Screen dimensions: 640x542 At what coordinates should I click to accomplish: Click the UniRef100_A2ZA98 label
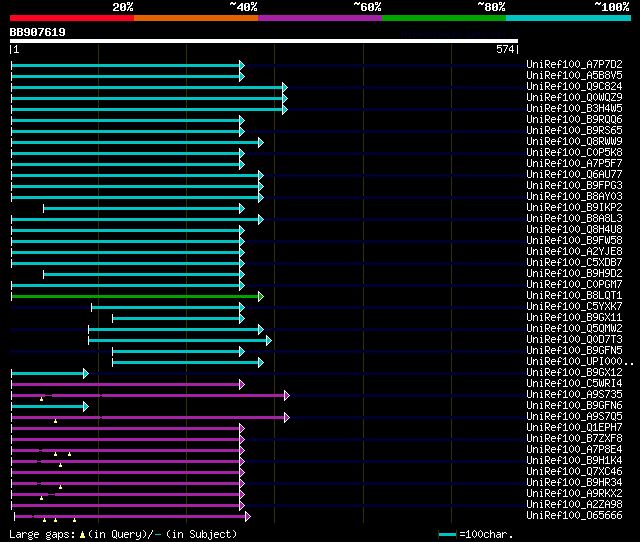(574, 505)
